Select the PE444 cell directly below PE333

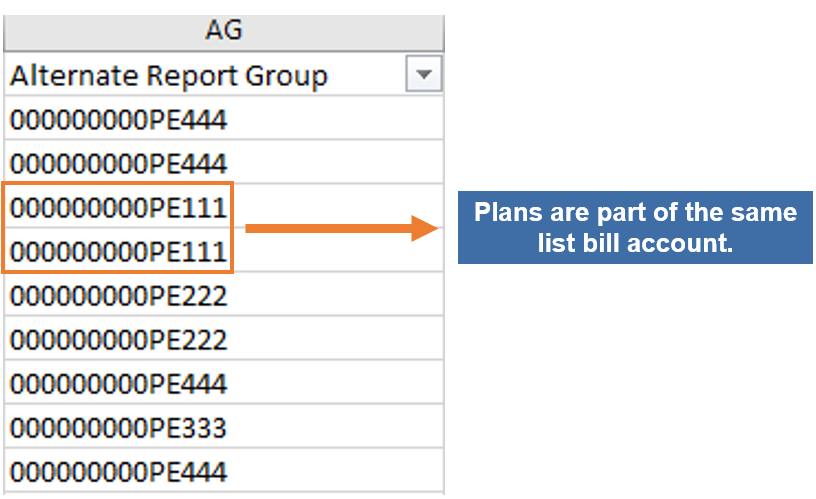click(x=120, y=471)
